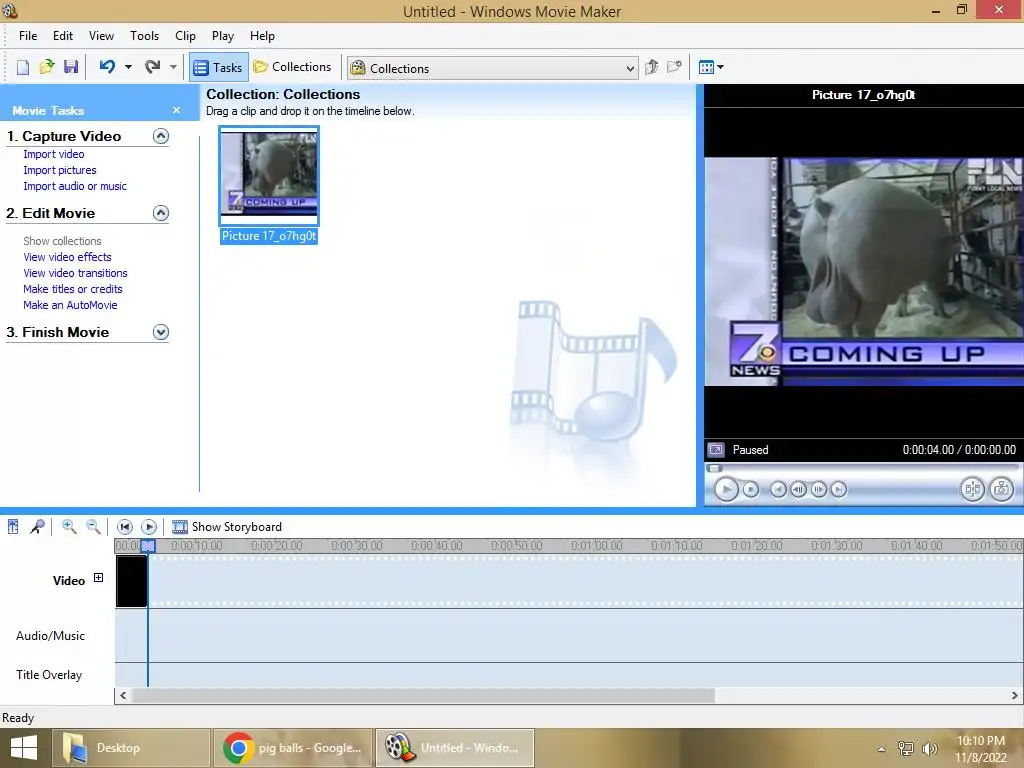The width and height of the screenshot is (1024, 768).
Task: Toggle the Tasks pane button
Action: click(x=219, y=67)
